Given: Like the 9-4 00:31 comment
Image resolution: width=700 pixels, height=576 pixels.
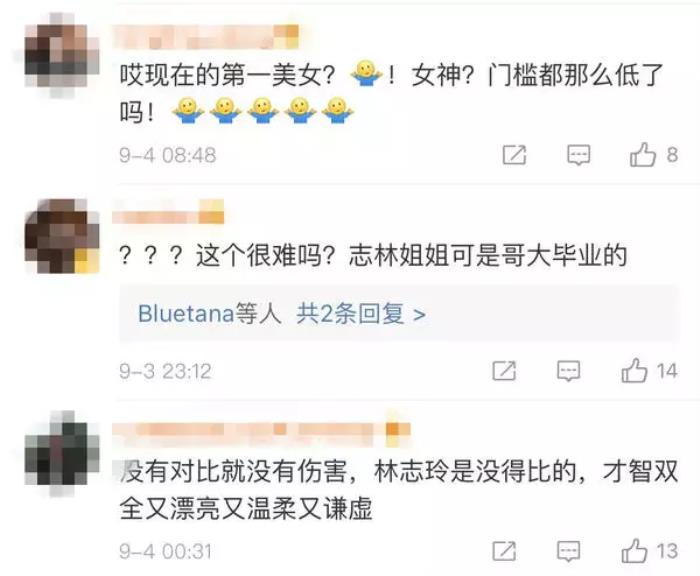Looking at the screenshot, I should pyautogui.click(x=634, y=551).
